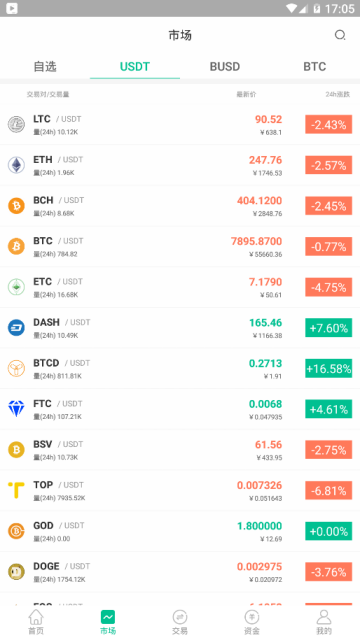Select the DASH coin blue logo
Screen dimensions: 360x640
(16, 328)
